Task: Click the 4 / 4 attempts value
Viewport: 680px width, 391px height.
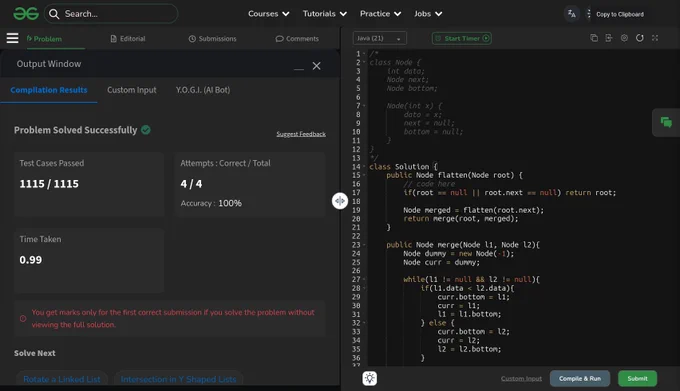Action: point(191,184)
